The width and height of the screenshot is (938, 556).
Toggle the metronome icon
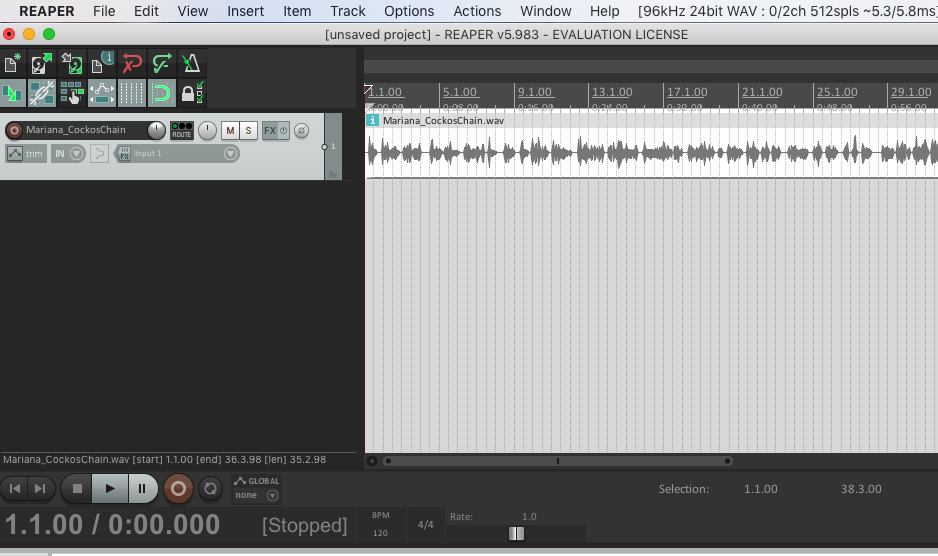point(192,65)
